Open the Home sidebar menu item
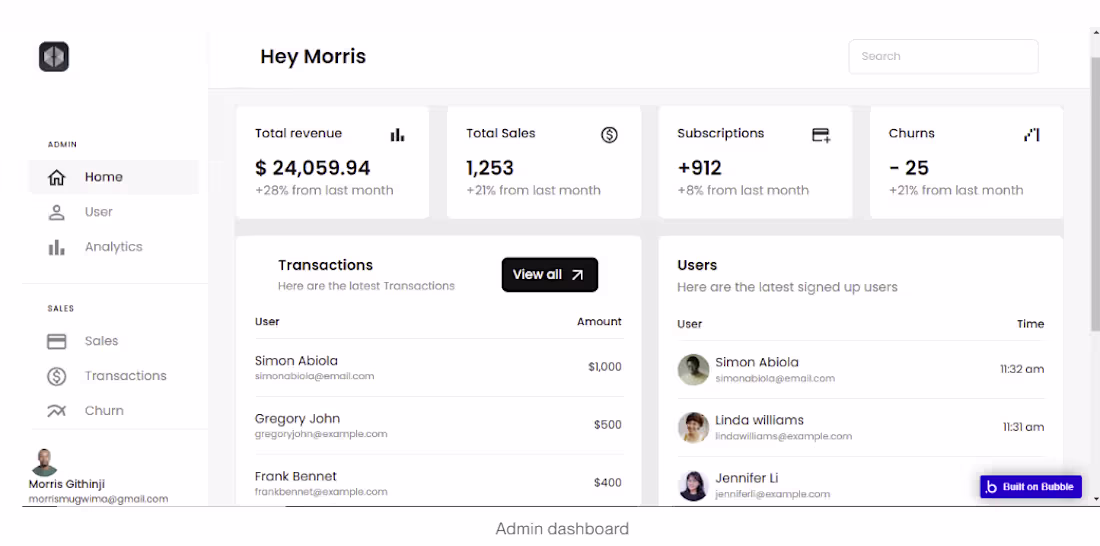1100x546 pixels. point(103,177)
